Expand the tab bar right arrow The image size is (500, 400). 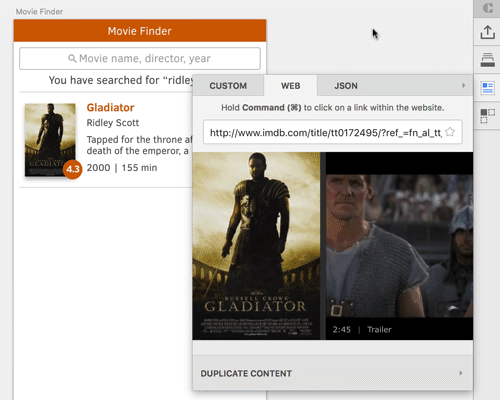click(x=463, y=85)
